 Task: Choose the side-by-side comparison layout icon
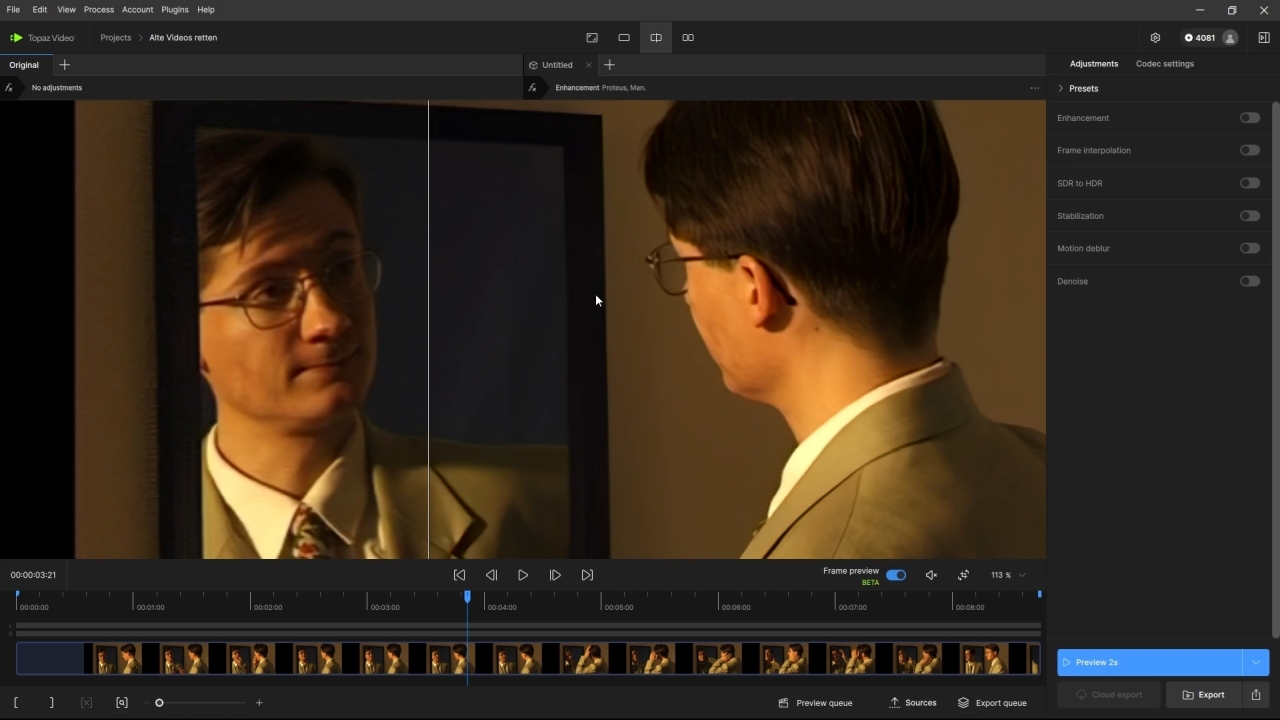tap(688, 38)
